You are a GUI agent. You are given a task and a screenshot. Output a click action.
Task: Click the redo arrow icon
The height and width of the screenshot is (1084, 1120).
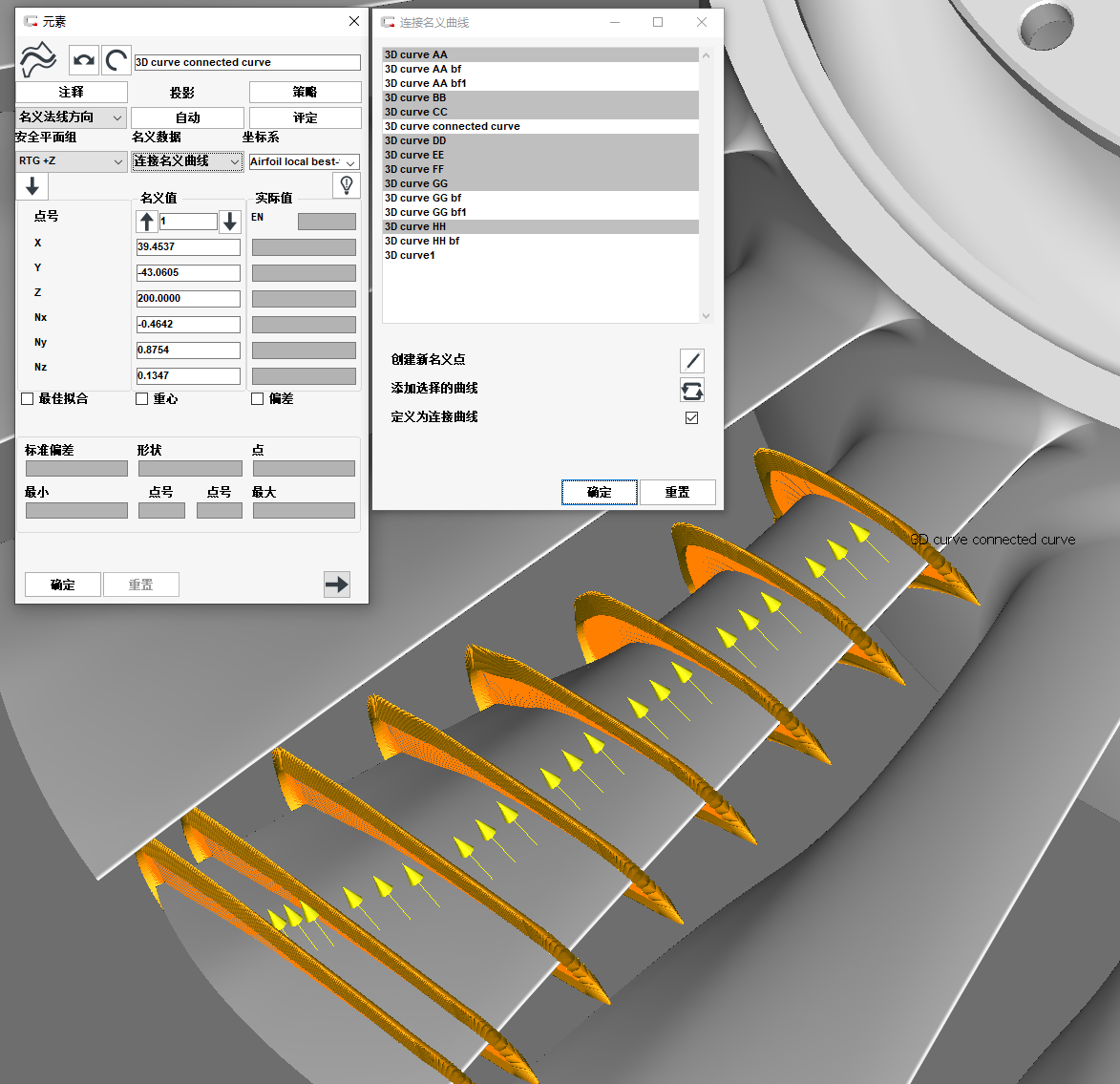[116, 60]
